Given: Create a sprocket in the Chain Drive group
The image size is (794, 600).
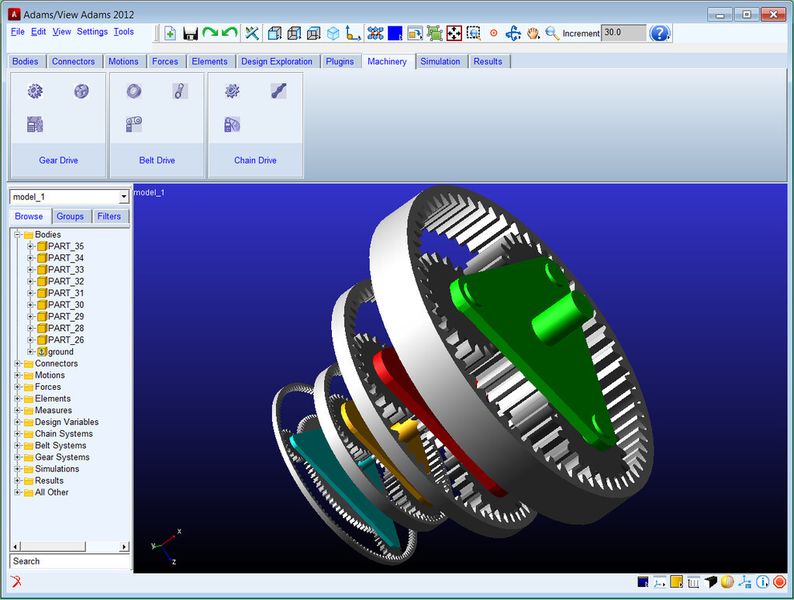Looking at the screenshot, I should pyautogui.click(x=232, y=91).
